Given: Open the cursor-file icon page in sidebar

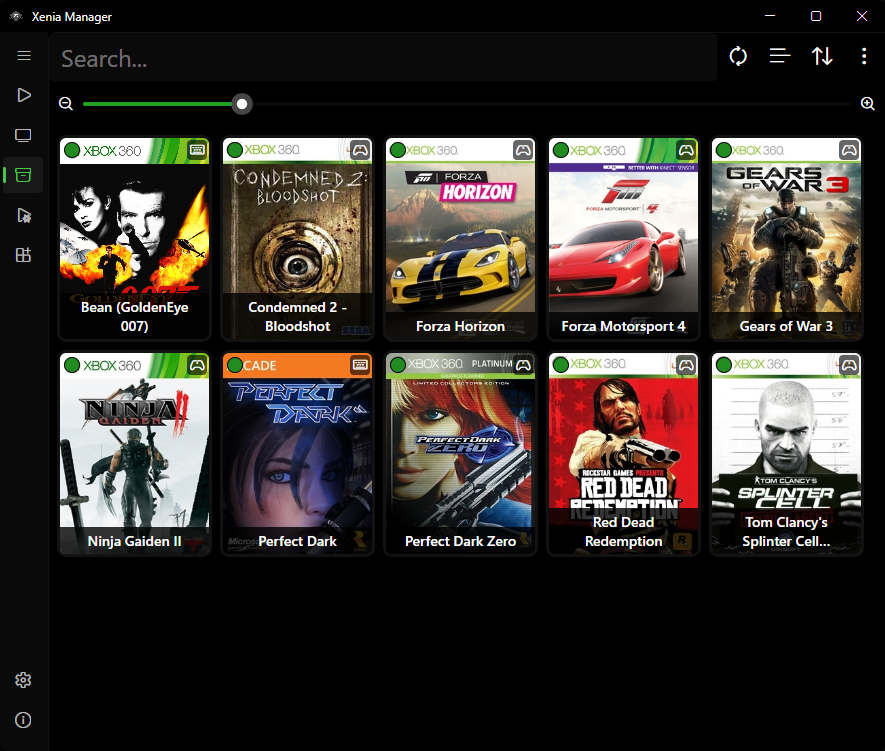Looking at the screenshot, I should pyautogui.click(x=24, y=215).
